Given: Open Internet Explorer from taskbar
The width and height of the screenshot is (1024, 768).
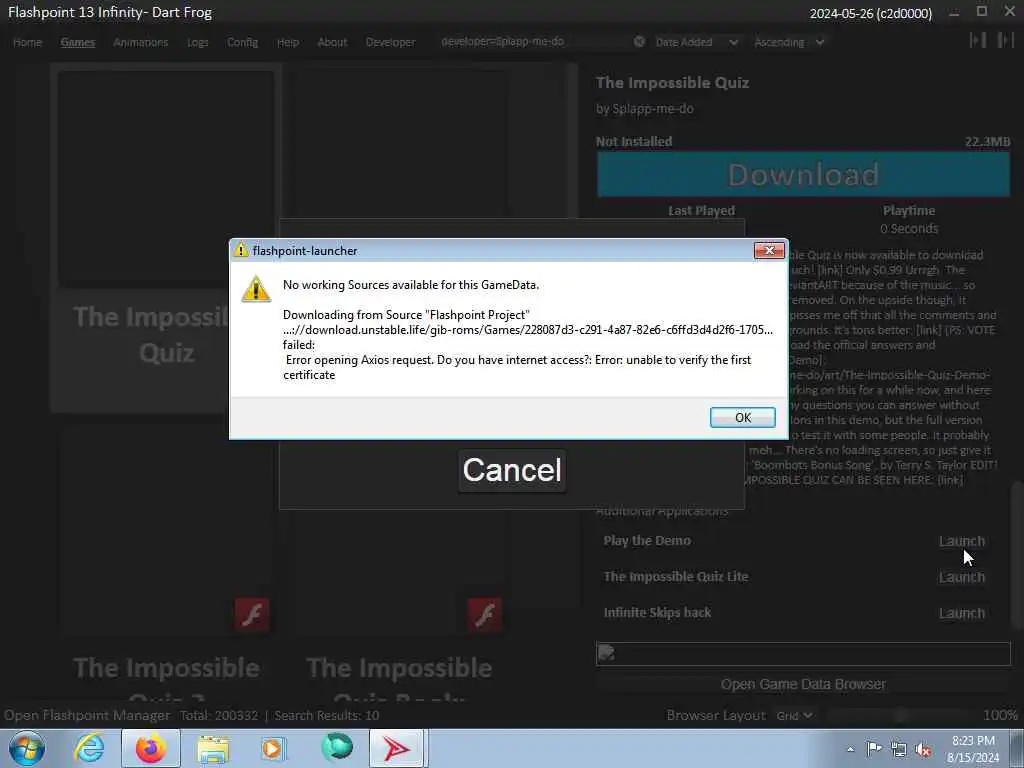Looking at the screenshot, I should [x=88, y=748].
